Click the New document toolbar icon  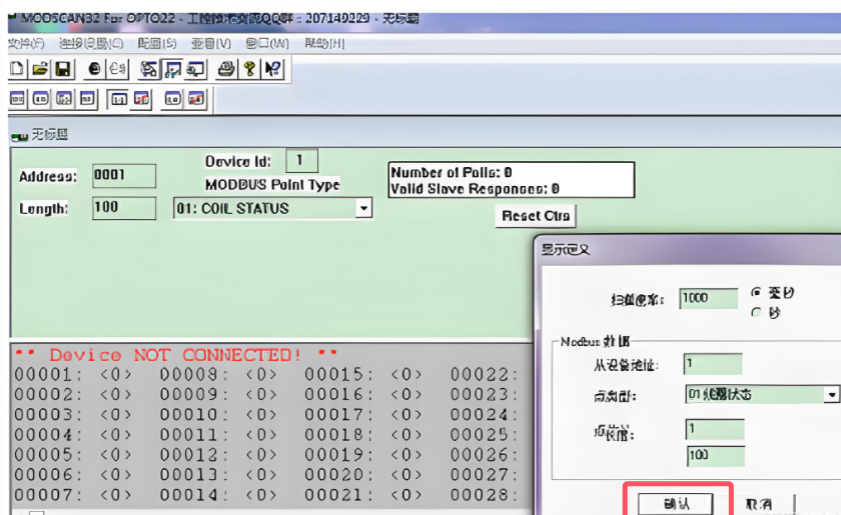point(17,69)
